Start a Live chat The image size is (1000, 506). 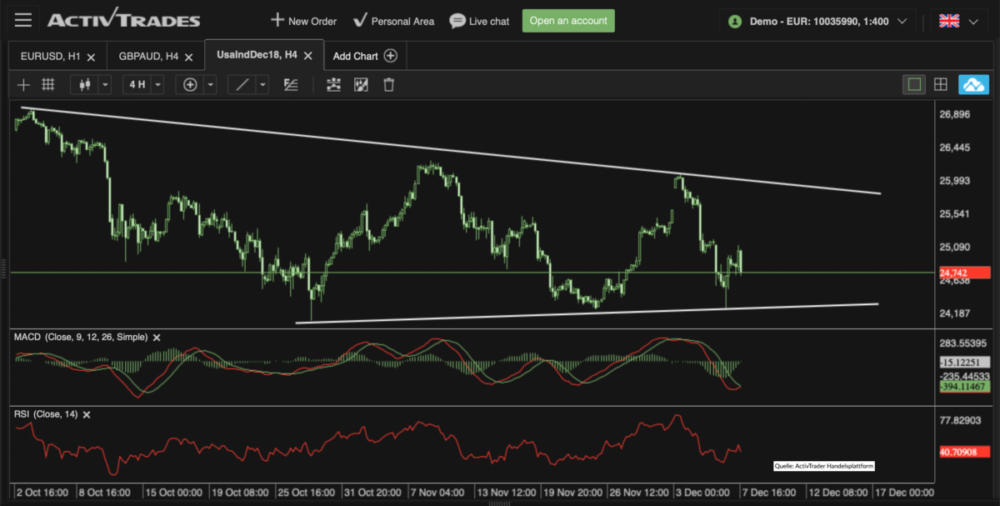pyautogui.click(x=479, y=21)
